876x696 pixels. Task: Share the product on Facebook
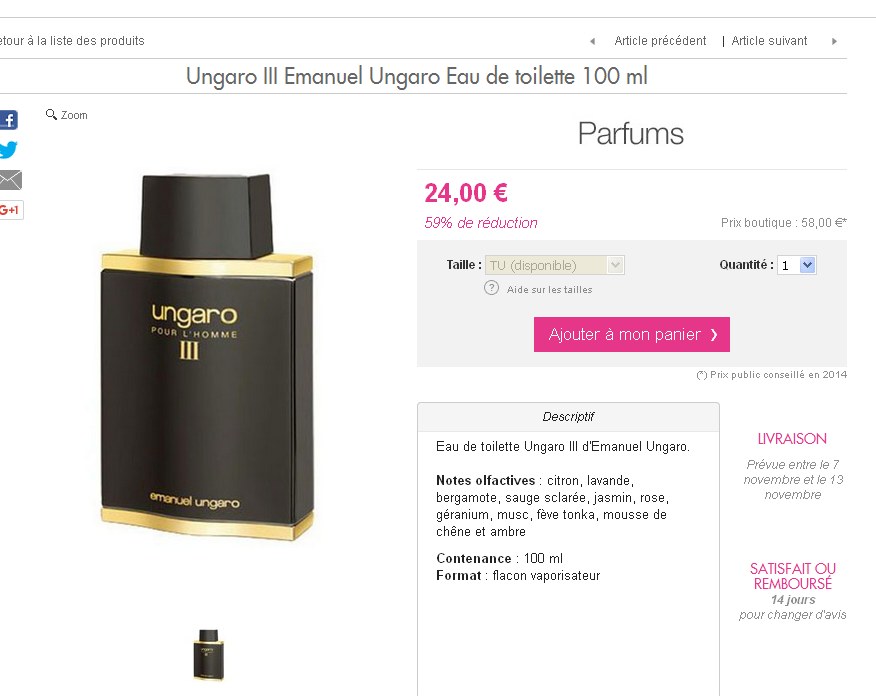point(8,120)
